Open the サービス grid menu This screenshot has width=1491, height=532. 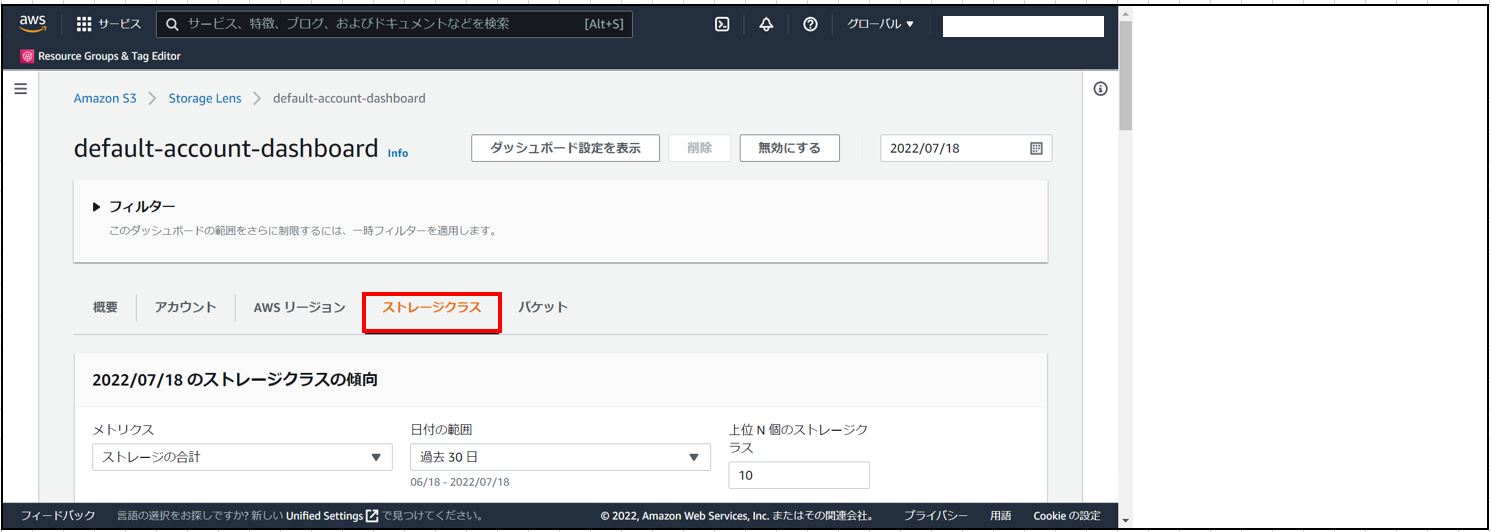pos(109,24)
